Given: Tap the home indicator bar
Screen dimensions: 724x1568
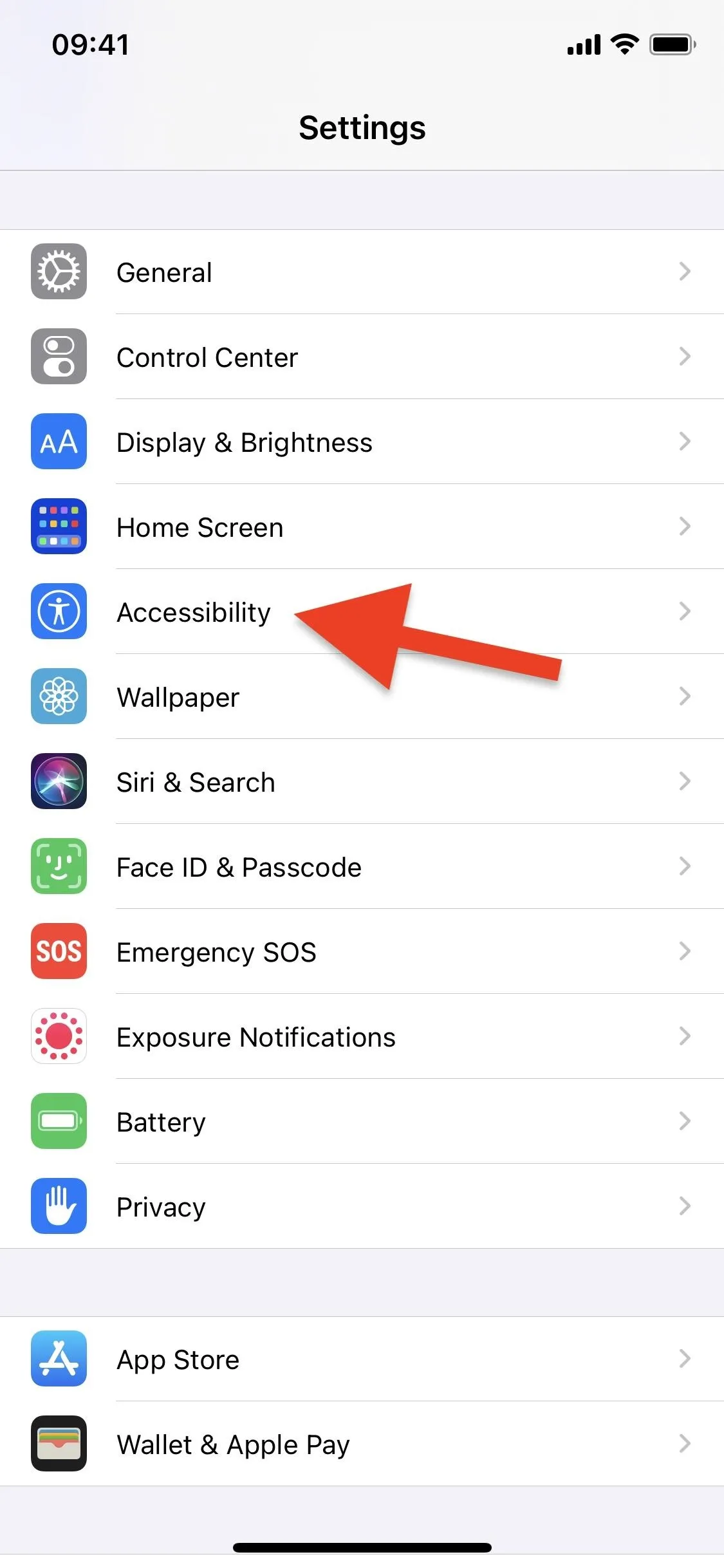Looking at the screenshot, I should [x=362, y=1547].
